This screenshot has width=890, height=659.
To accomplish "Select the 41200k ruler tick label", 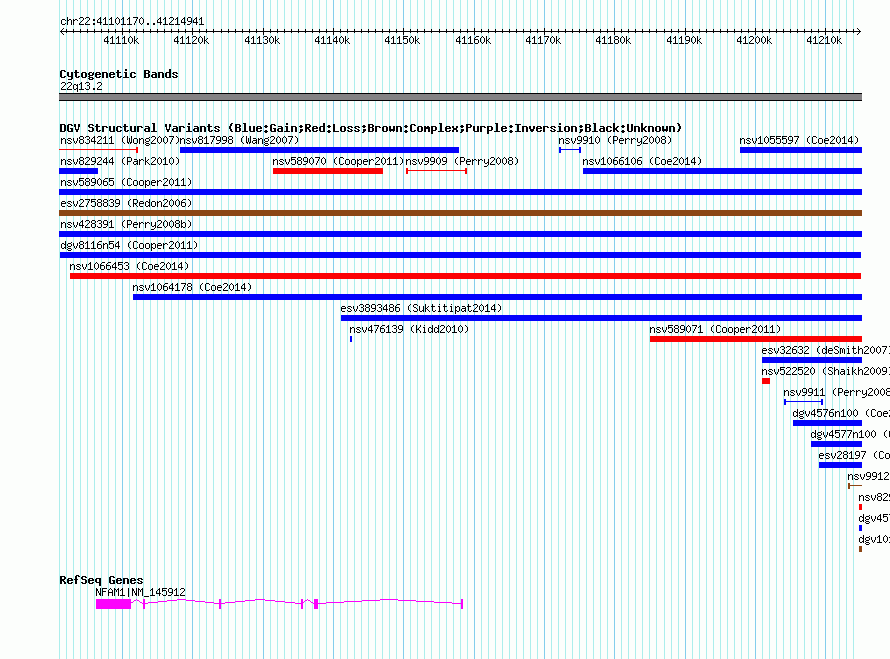I will [x=754, y=40].
